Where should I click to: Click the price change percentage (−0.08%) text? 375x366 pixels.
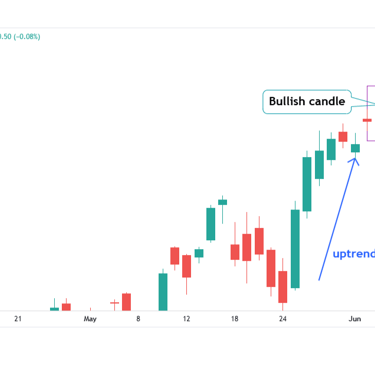click(27, 36)
